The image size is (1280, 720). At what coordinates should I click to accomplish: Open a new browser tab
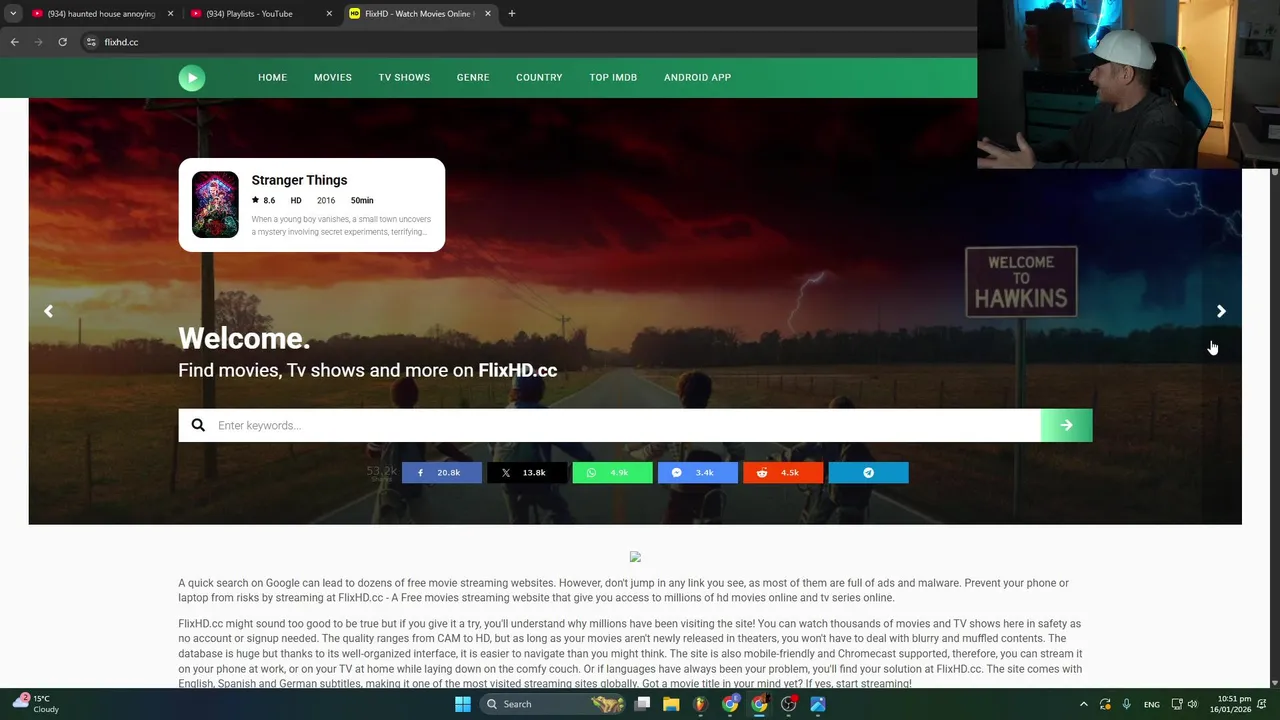pyautogui.click(x=512, y=14)
